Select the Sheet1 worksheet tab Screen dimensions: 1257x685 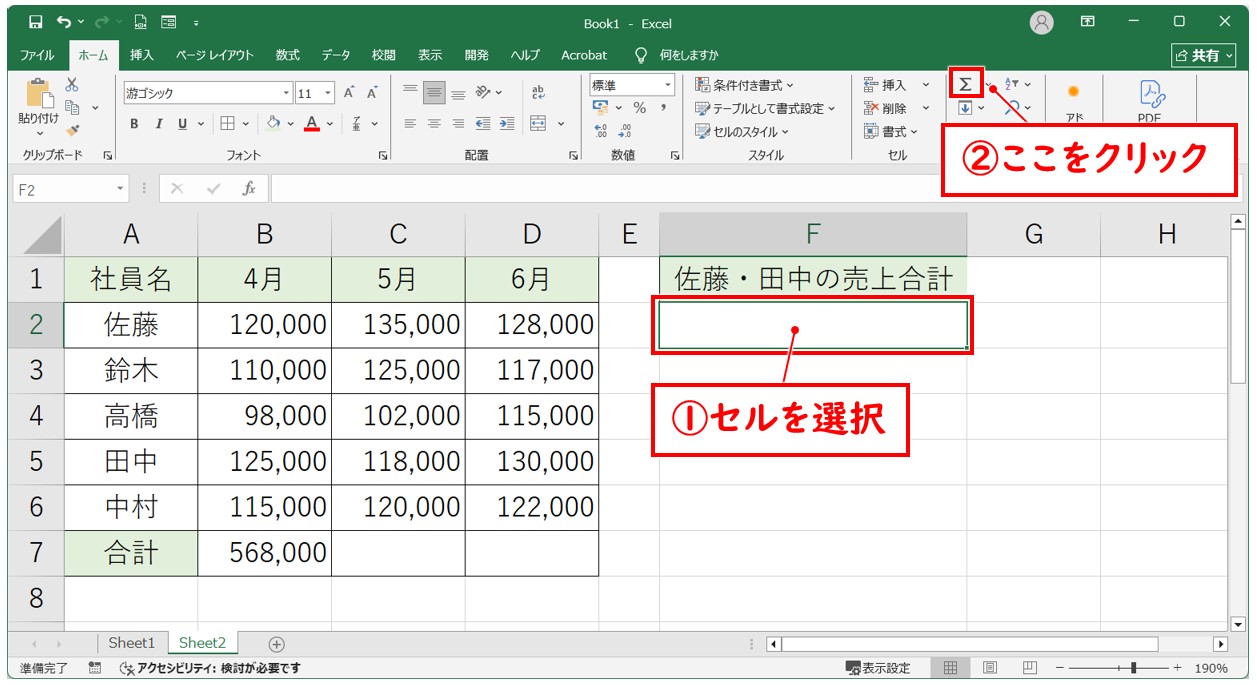click(x=132, y=643)
